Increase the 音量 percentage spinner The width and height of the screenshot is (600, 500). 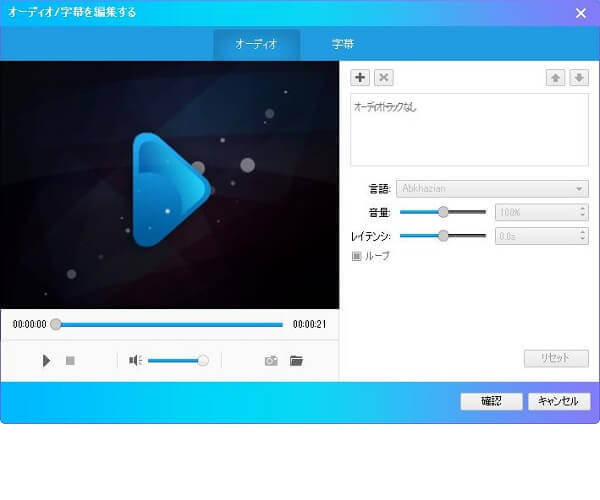point(582,208)
